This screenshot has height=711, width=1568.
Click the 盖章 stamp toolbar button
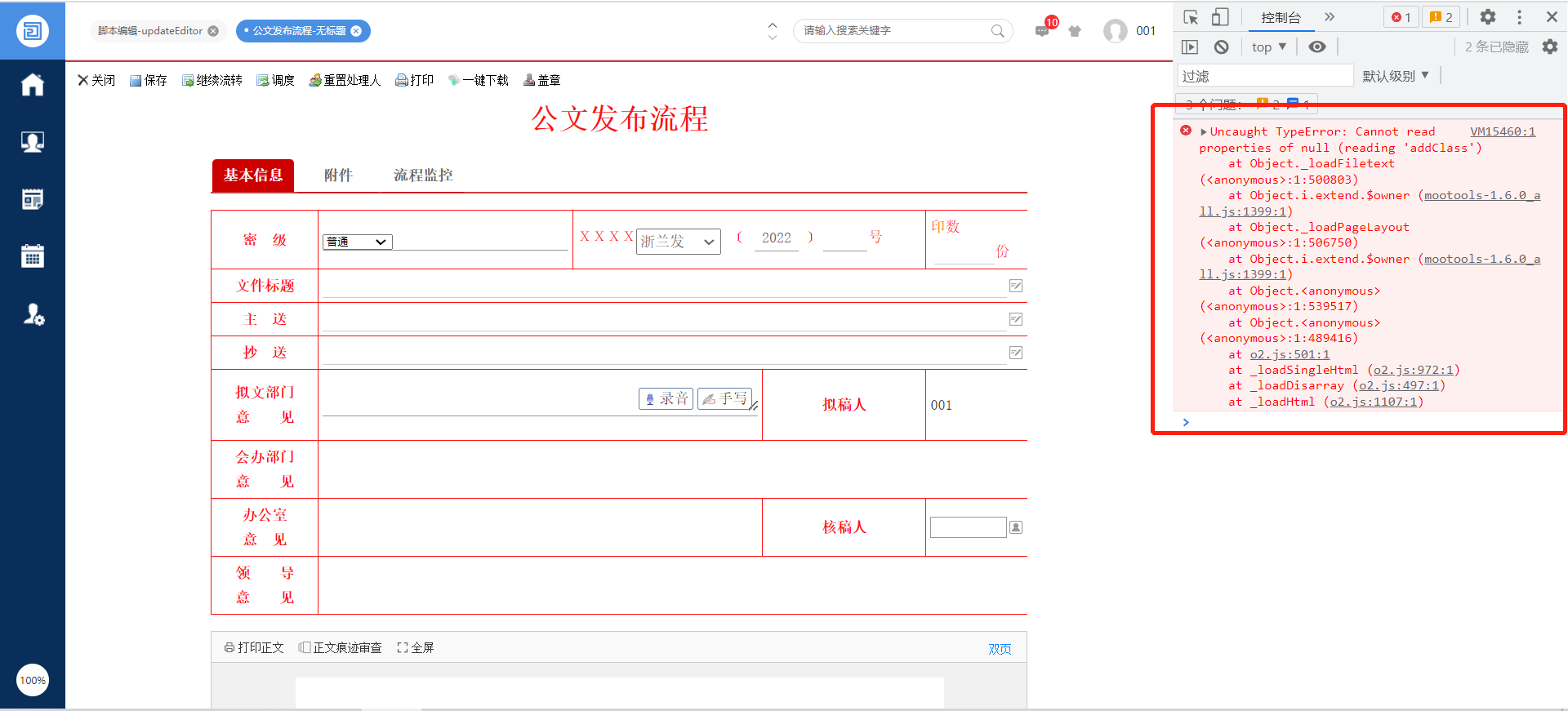(542, 80)
